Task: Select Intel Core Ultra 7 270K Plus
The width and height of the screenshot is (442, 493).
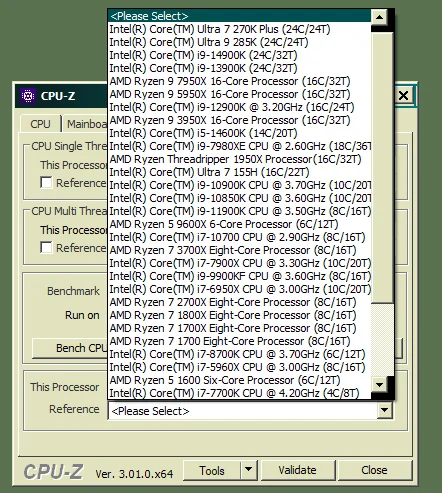Action: point(239,29)
